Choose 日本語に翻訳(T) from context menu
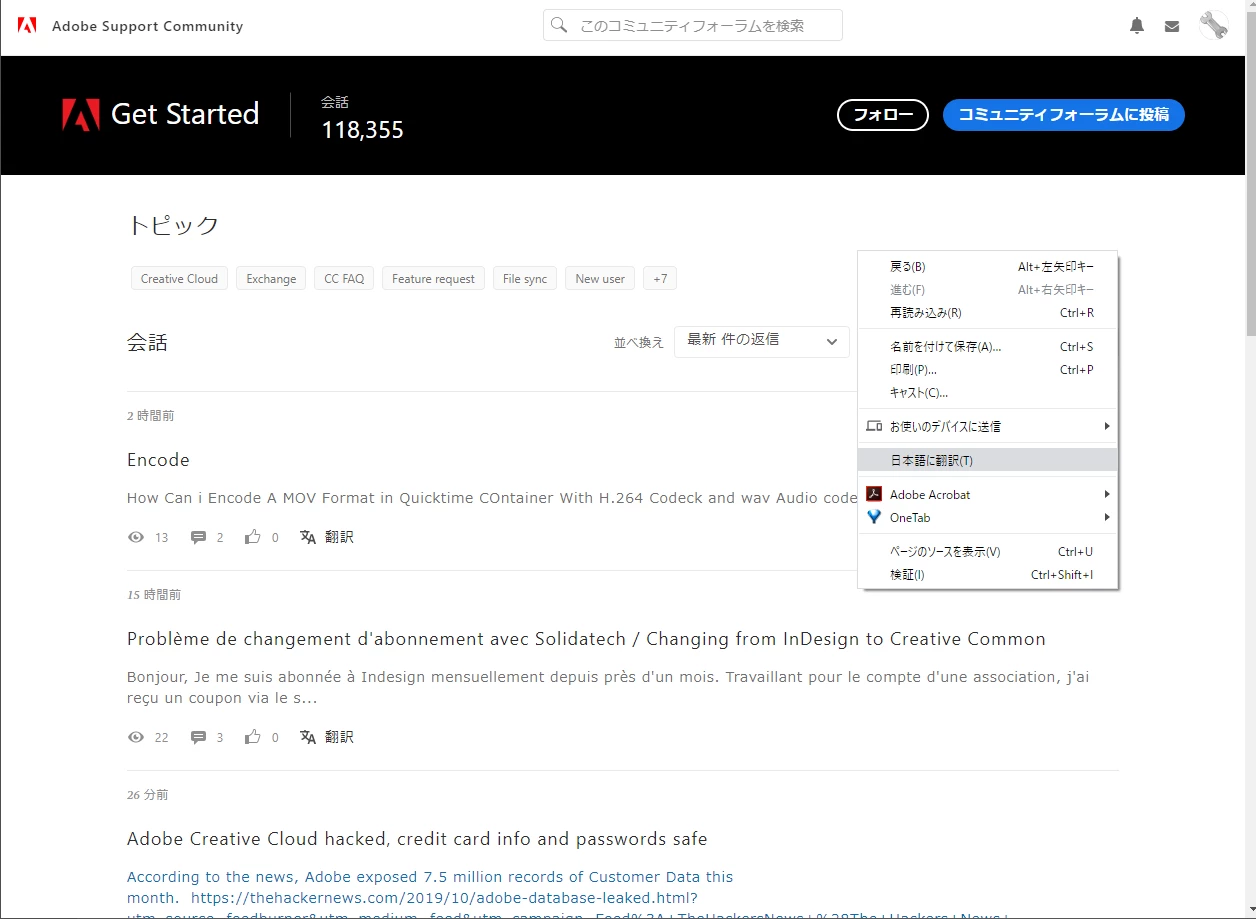The height and width of the screenshot is (919, 1256). (988, 460)
